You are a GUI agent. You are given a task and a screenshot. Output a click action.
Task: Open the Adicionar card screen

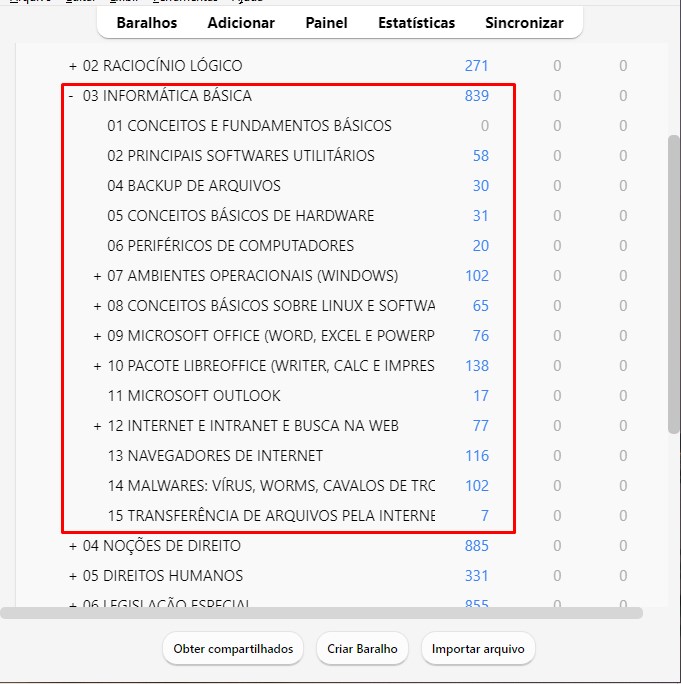click(x=241, y=22)
